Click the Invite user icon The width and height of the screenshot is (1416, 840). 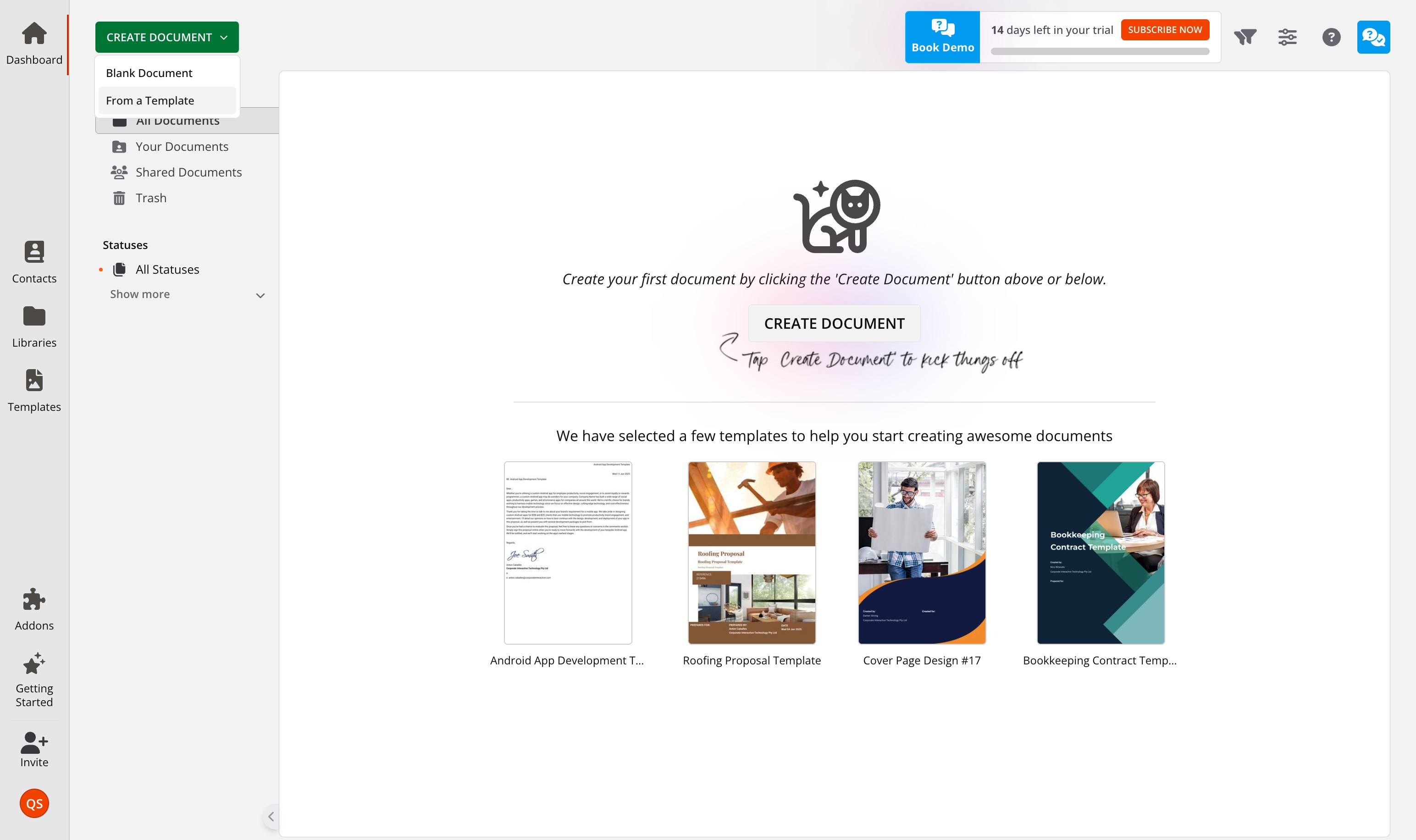tap(34, 742)
